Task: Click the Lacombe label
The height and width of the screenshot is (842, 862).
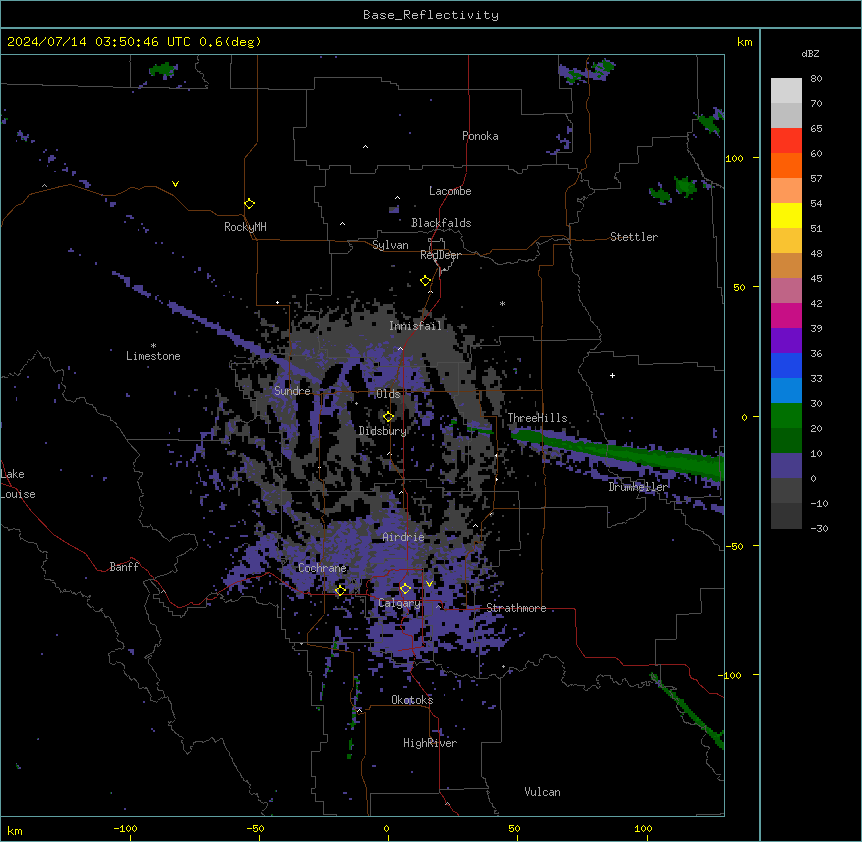Action: coord(450,191)
